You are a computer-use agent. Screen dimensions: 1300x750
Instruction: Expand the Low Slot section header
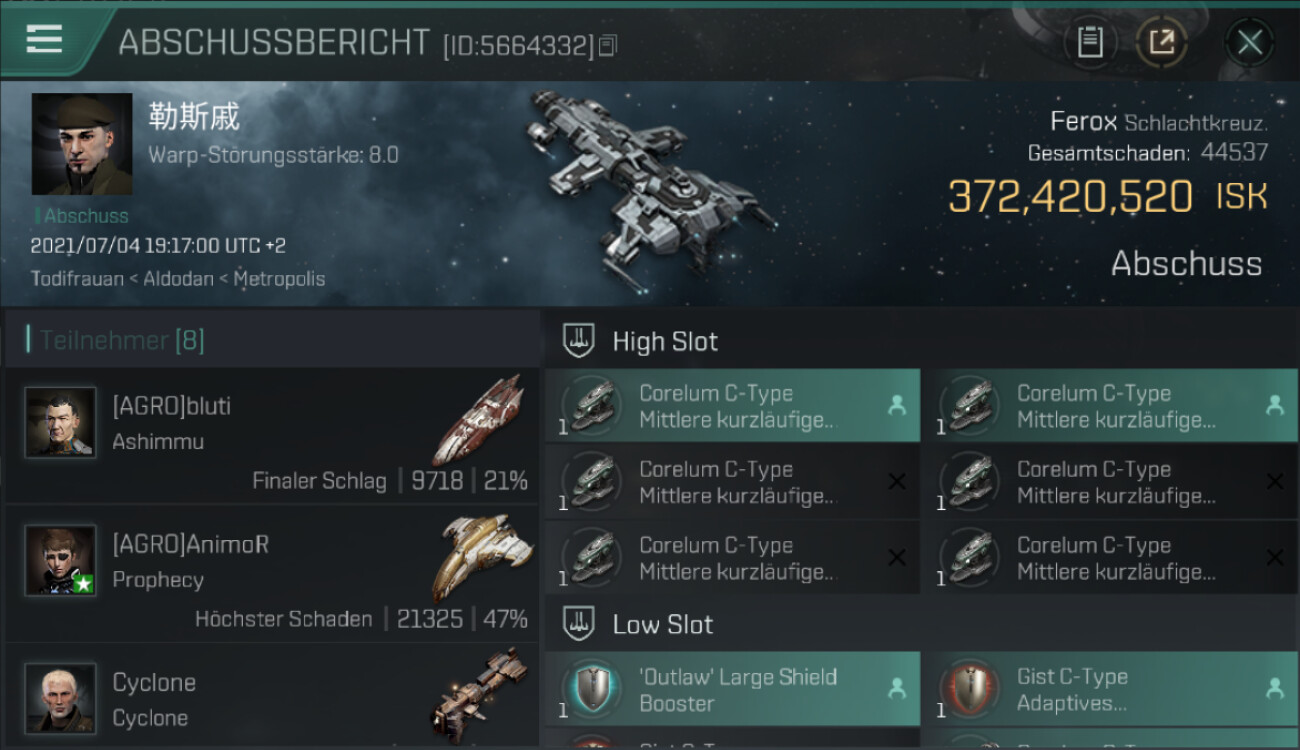[920, 625]
